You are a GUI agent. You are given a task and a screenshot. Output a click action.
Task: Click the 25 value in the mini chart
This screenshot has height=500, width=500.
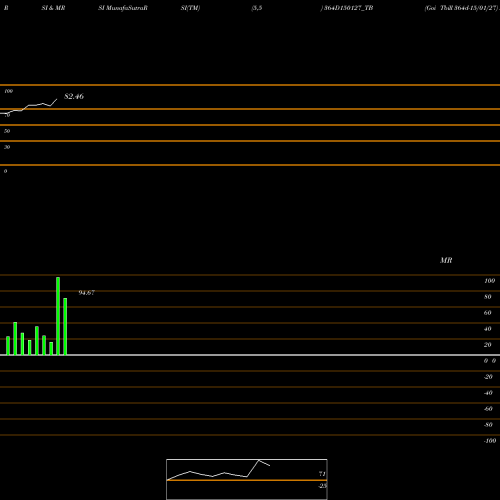pos(323,486)
